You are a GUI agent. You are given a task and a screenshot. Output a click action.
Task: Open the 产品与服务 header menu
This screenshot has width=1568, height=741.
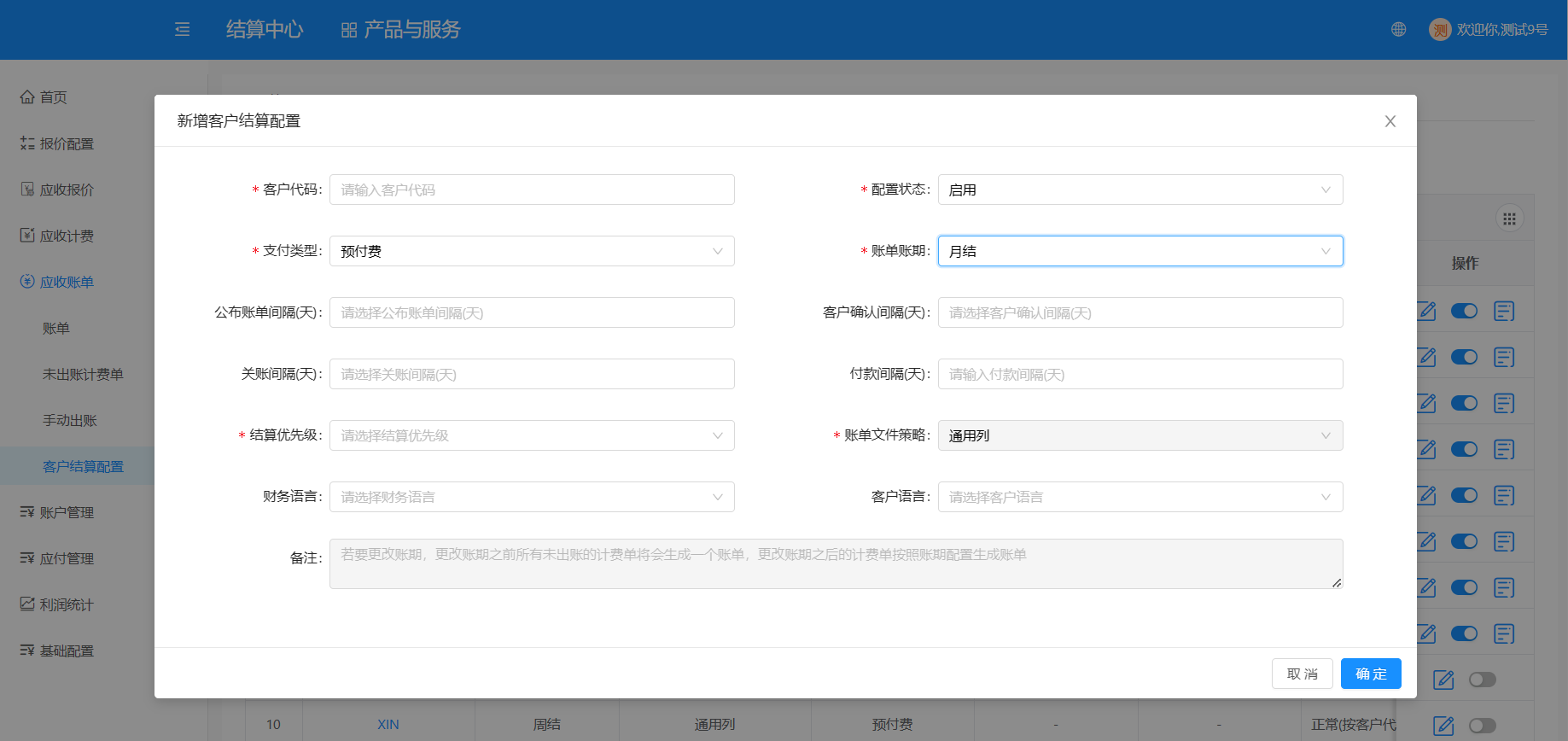[x=412, y=30]
